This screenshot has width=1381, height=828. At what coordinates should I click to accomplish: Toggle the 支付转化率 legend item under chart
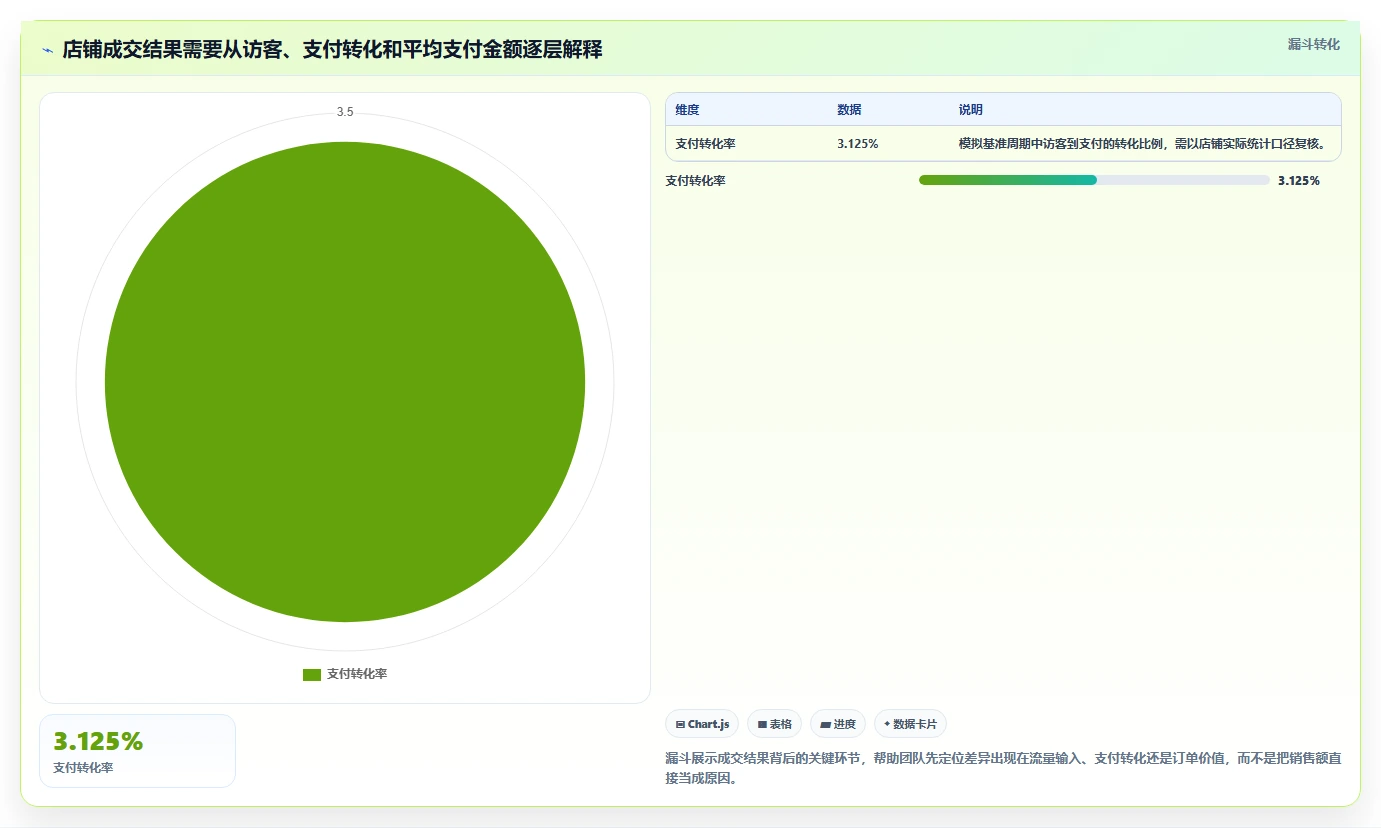(x=345, y=674)
